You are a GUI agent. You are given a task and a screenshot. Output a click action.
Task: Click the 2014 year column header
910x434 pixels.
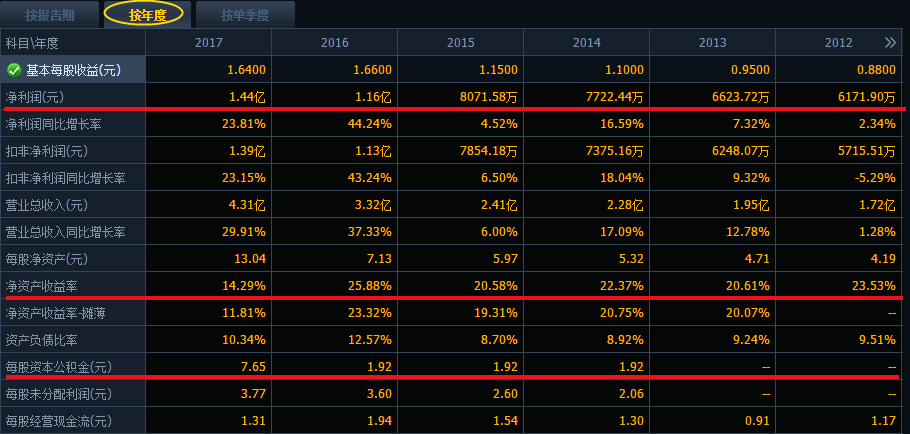pyautogui.click(x=586, y=43)
